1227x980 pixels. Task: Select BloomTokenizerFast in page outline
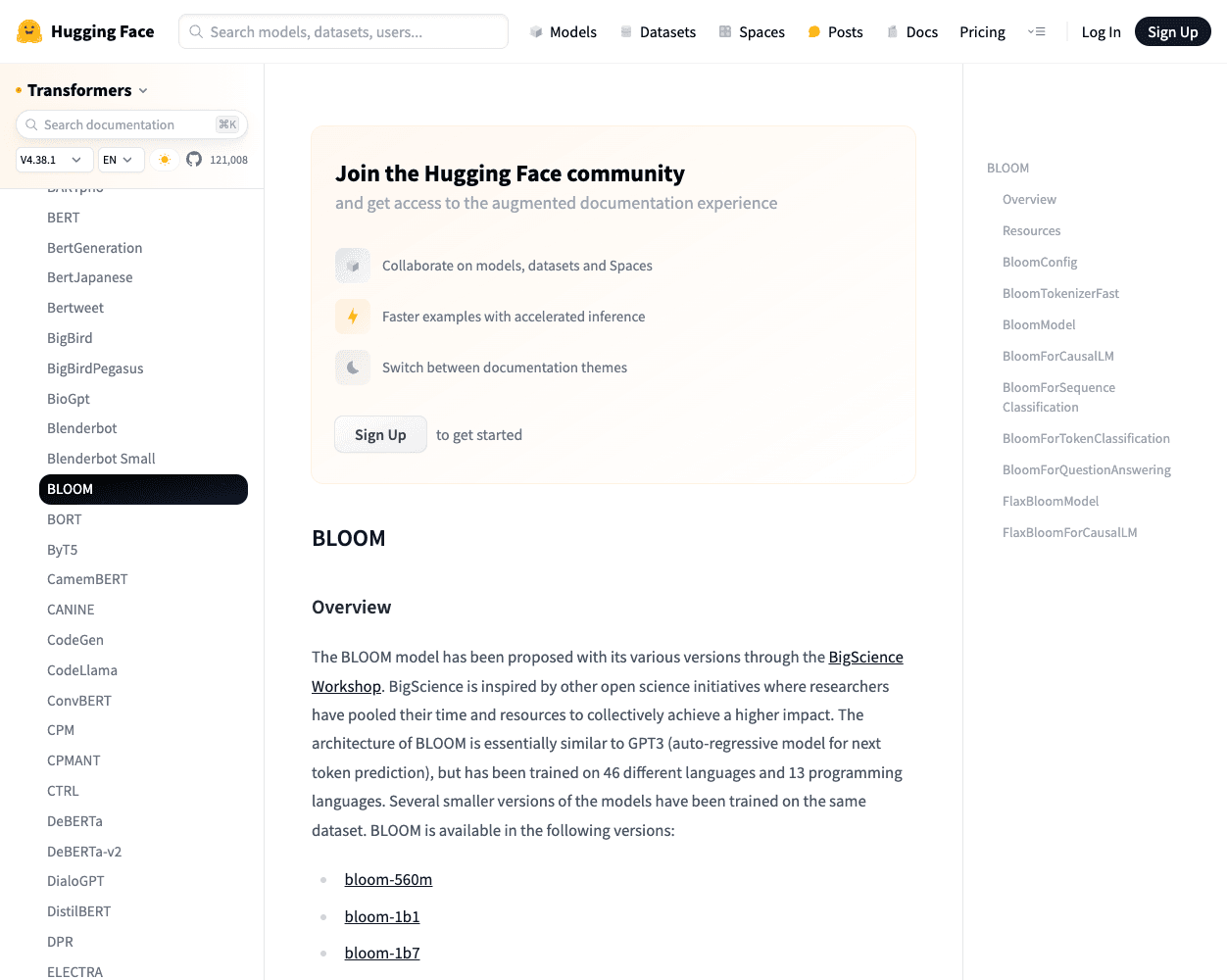(1060, 293)
